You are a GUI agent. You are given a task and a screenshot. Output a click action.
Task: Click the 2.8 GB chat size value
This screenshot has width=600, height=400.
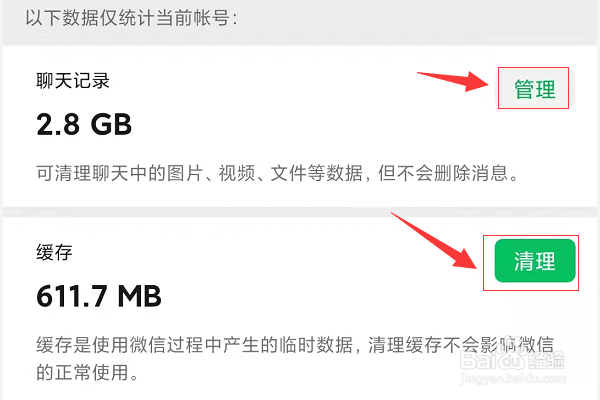click(84, 125)
